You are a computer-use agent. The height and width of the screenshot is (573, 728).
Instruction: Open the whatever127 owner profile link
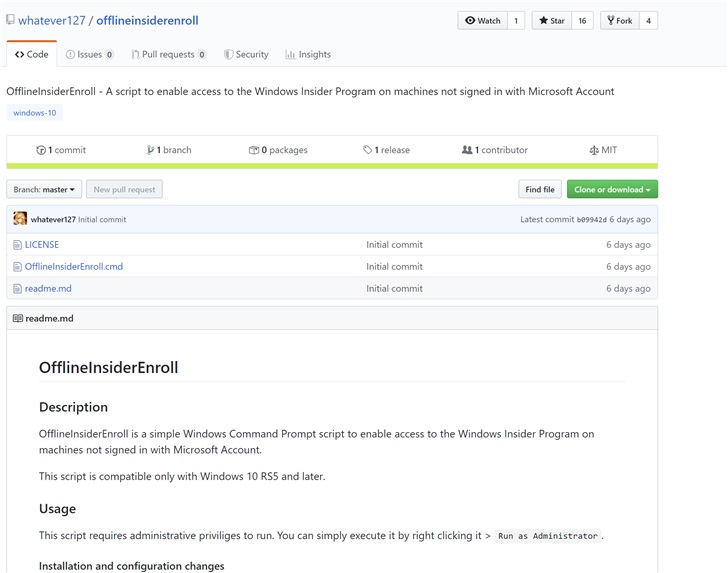tap(52, 20)
